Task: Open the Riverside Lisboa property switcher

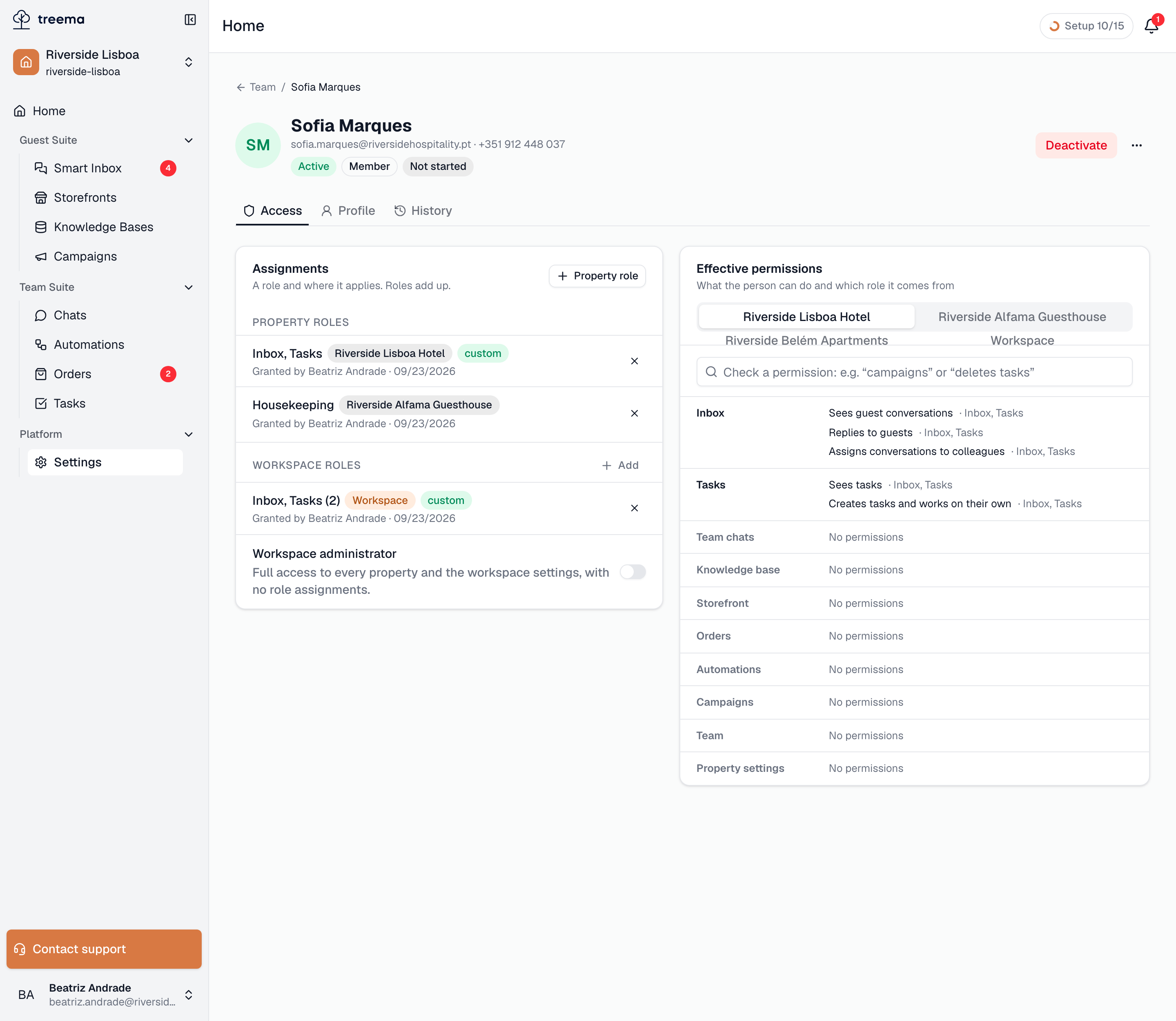Action: click(104, 62)
